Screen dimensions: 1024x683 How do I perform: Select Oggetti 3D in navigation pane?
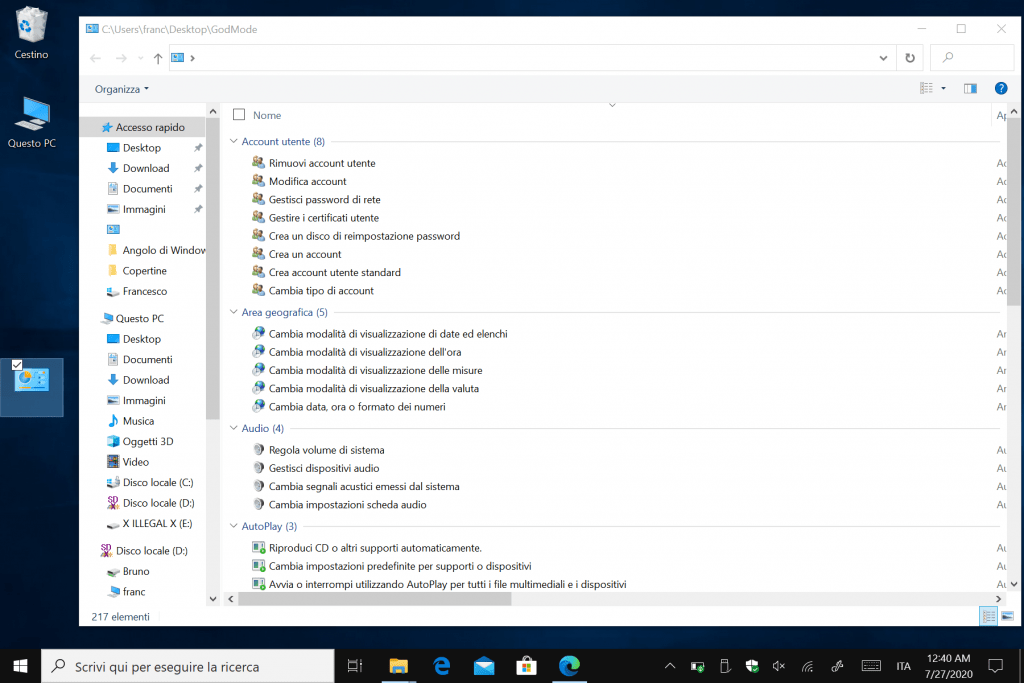coord(147,441)
